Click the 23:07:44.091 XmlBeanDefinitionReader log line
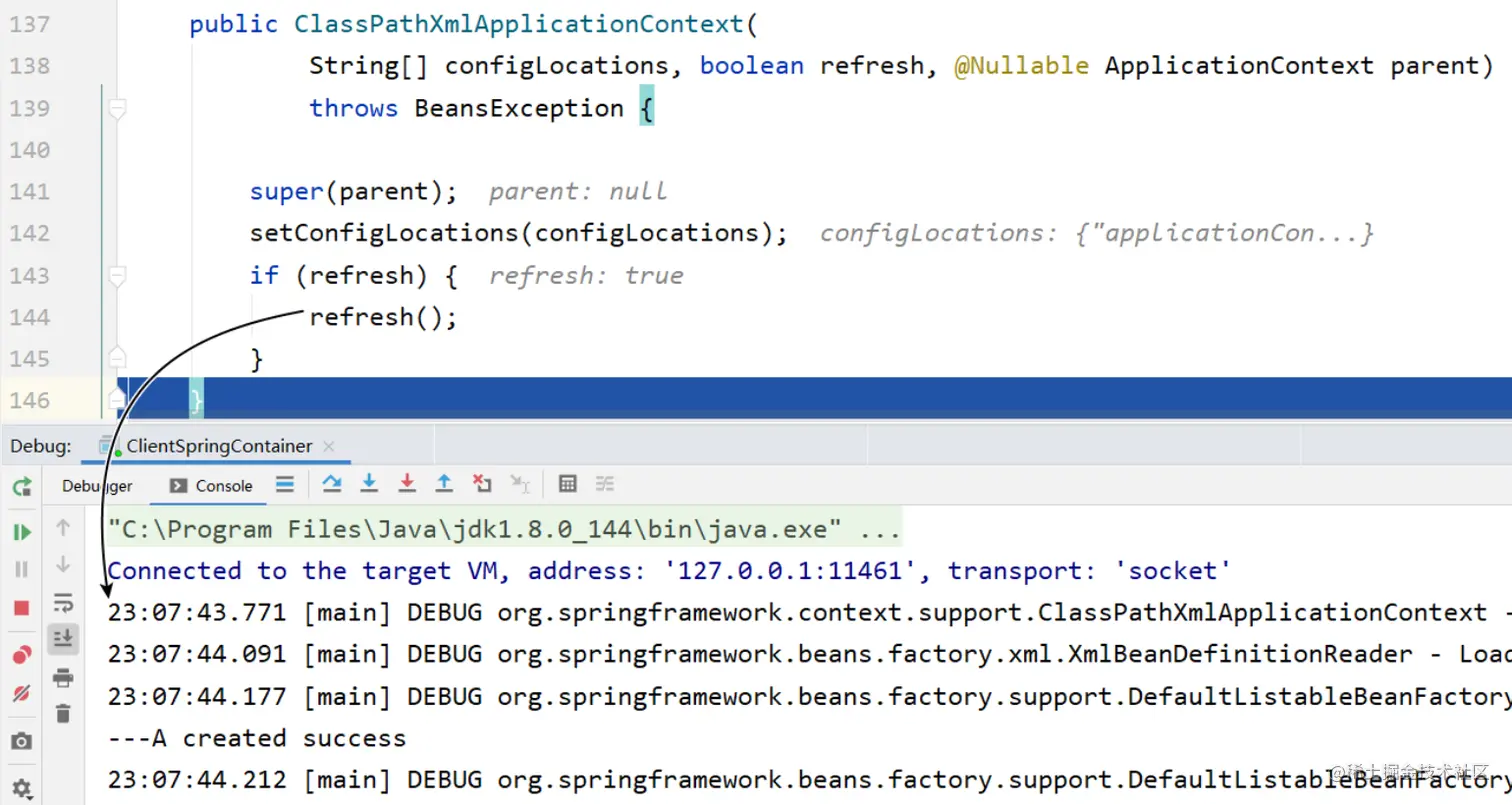The width and height of the screenshot is (1512, 805). click(x=809, y=654)
